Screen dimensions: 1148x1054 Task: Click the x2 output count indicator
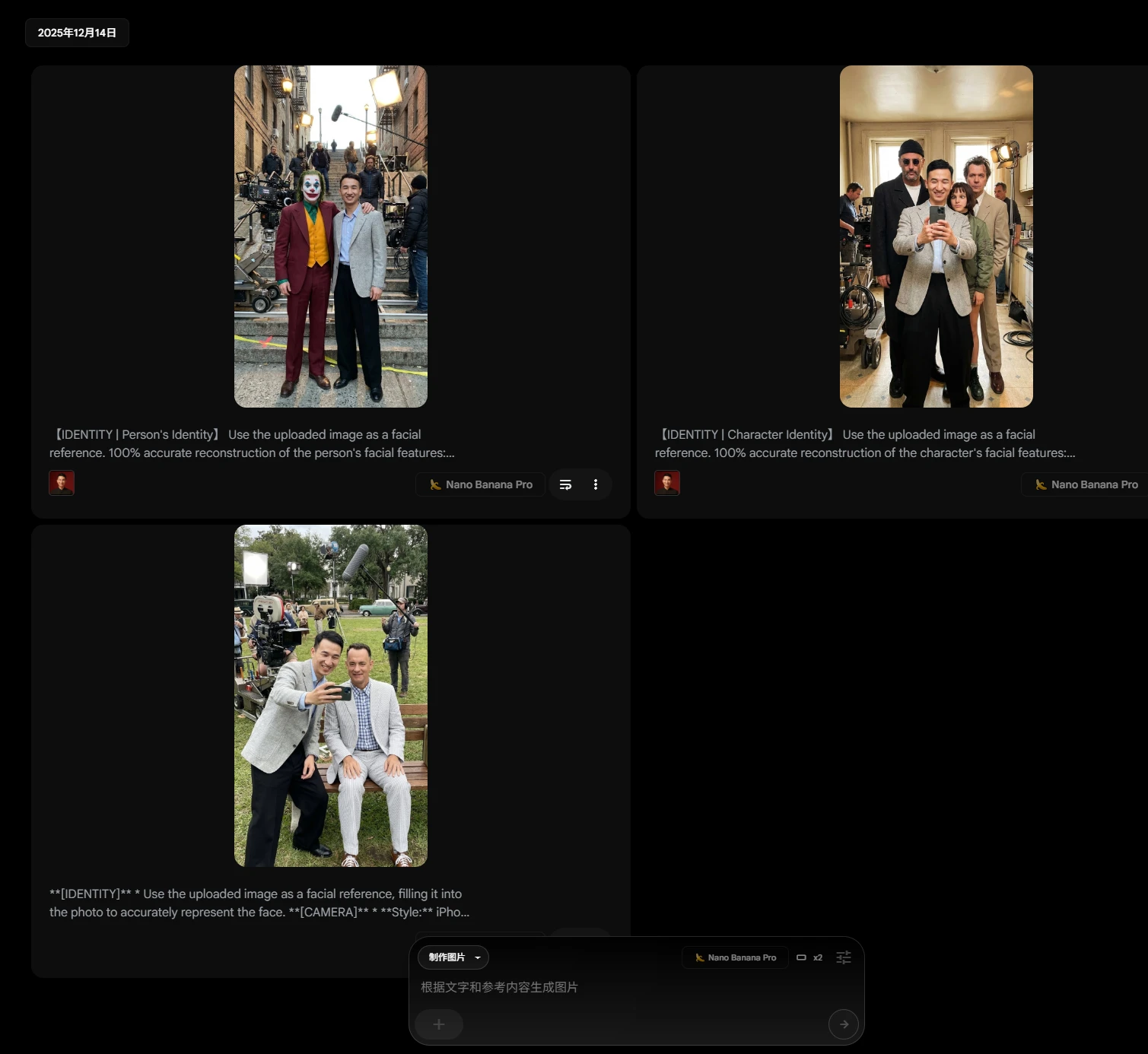(x=818, y=957)
